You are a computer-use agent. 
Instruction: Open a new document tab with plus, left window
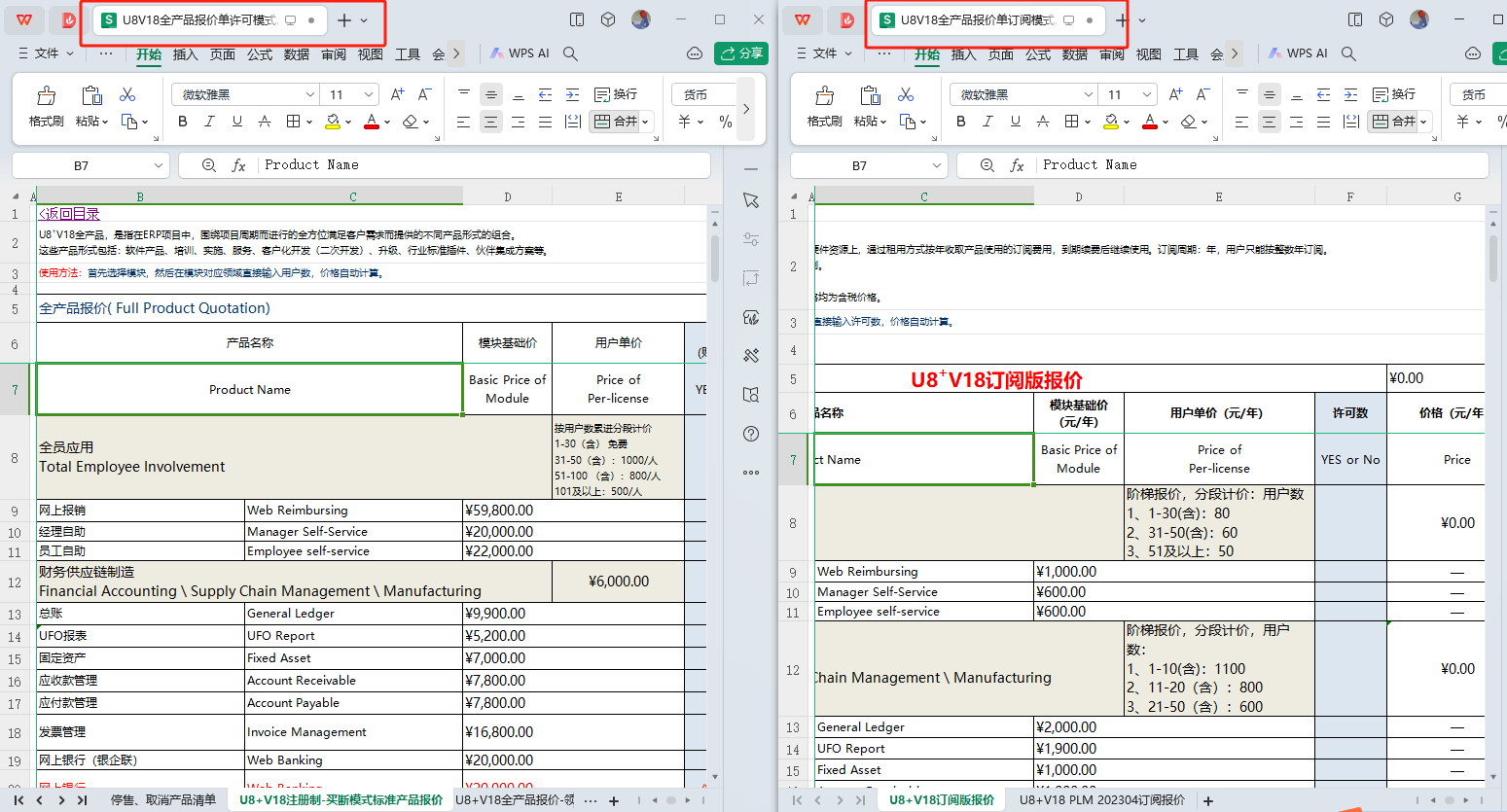click(344, 20)
